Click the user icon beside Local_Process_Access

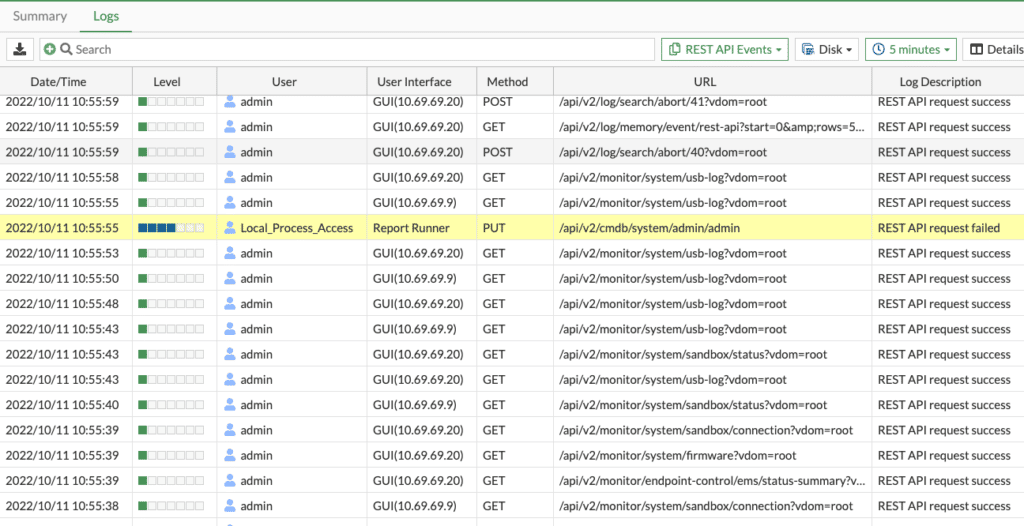[x=230, y=228]
